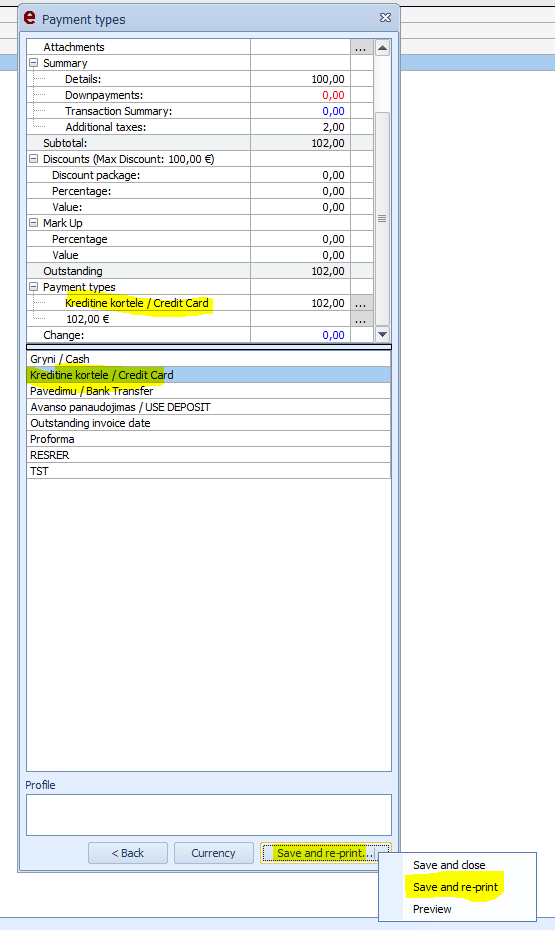Click the red e-logo in title bar
555x930 pixels.
(x=30, y=18)
